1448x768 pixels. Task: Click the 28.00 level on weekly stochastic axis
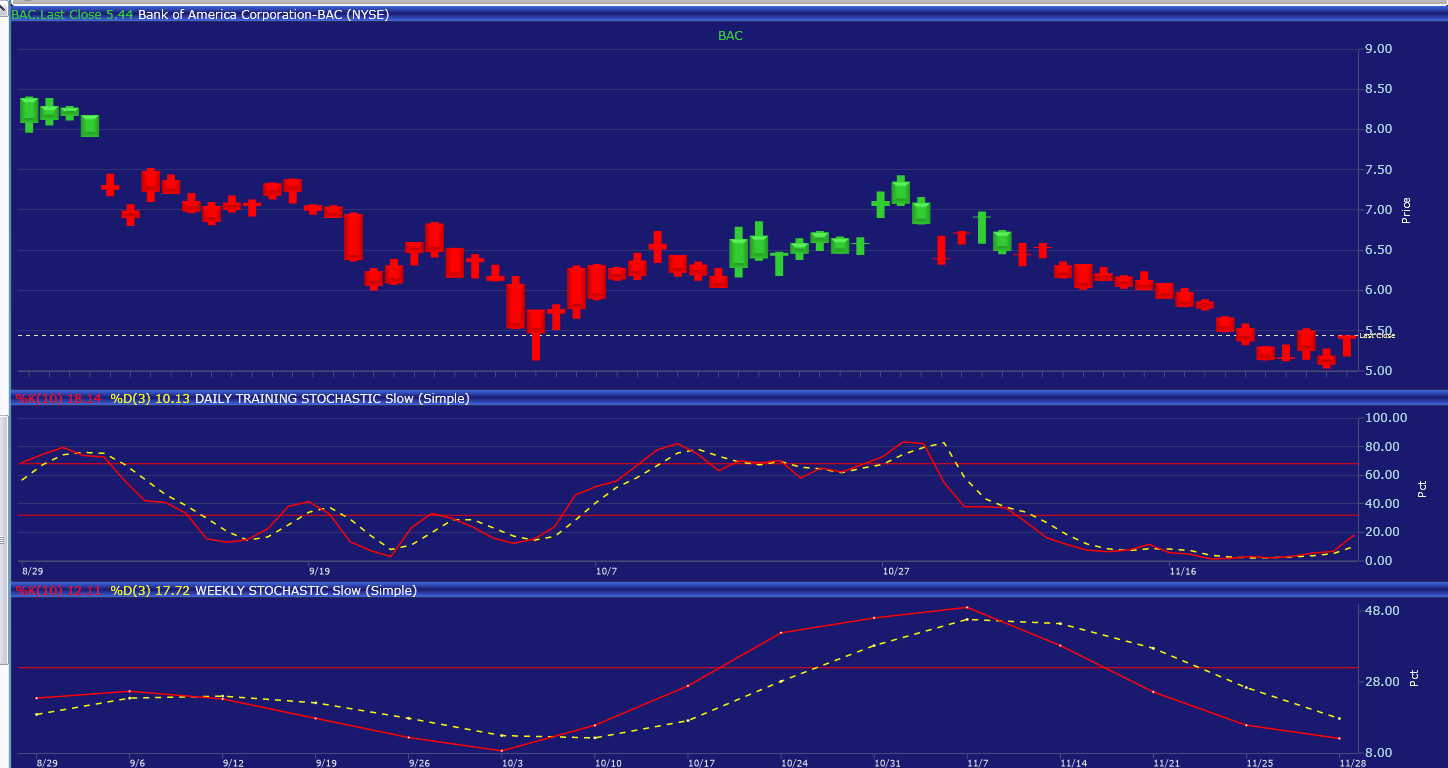[1382, 682]
